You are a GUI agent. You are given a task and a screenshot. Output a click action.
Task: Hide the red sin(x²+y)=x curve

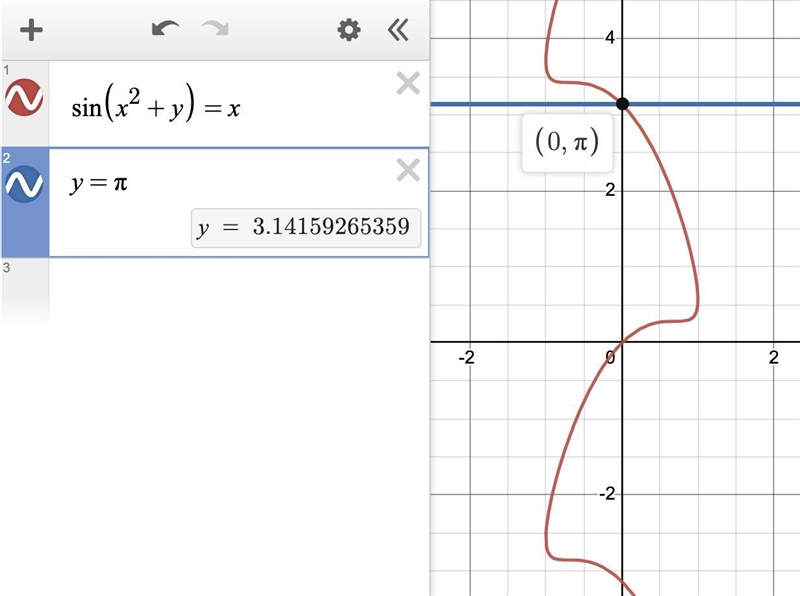click(24, 97)
